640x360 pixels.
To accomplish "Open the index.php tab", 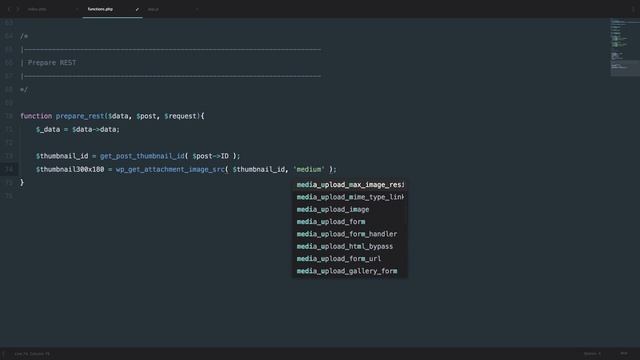I will (x=37, y=9).
